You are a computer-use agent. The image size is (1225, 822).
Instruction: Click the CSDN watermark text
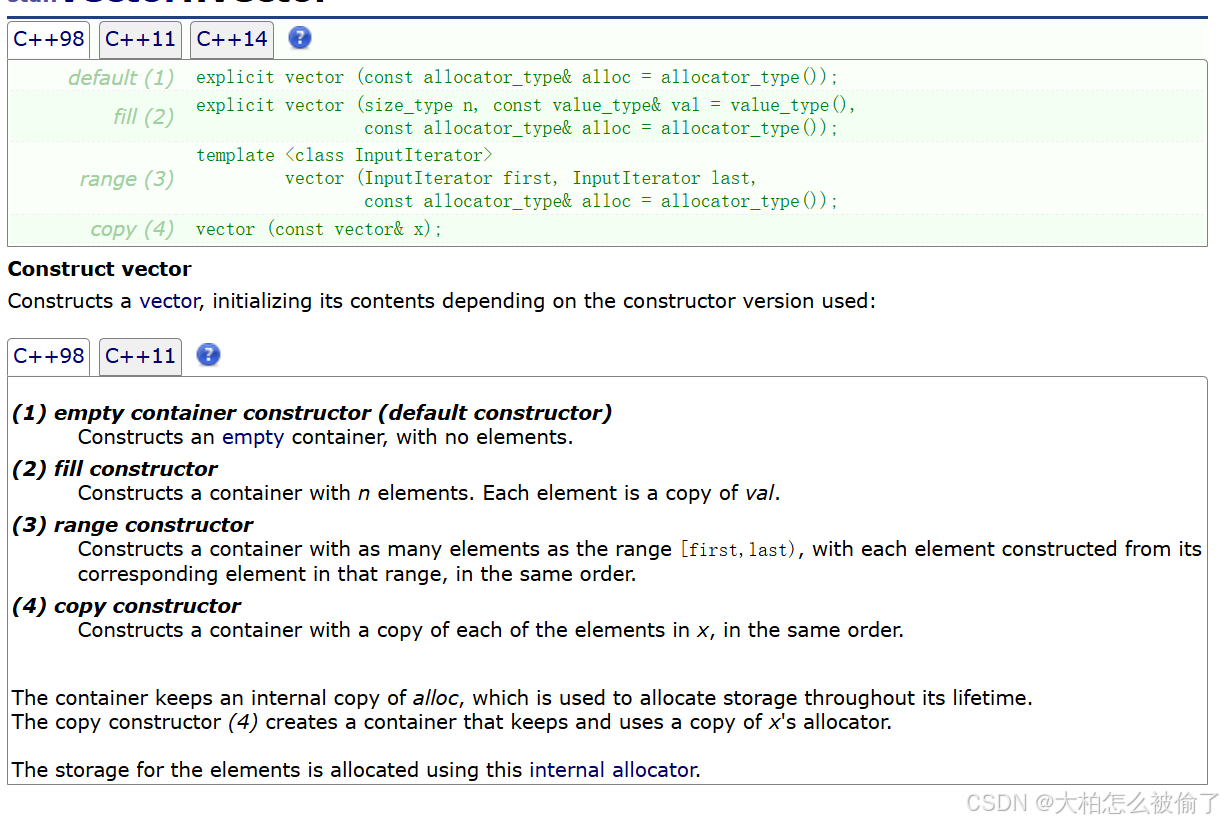pos(1095,802)
